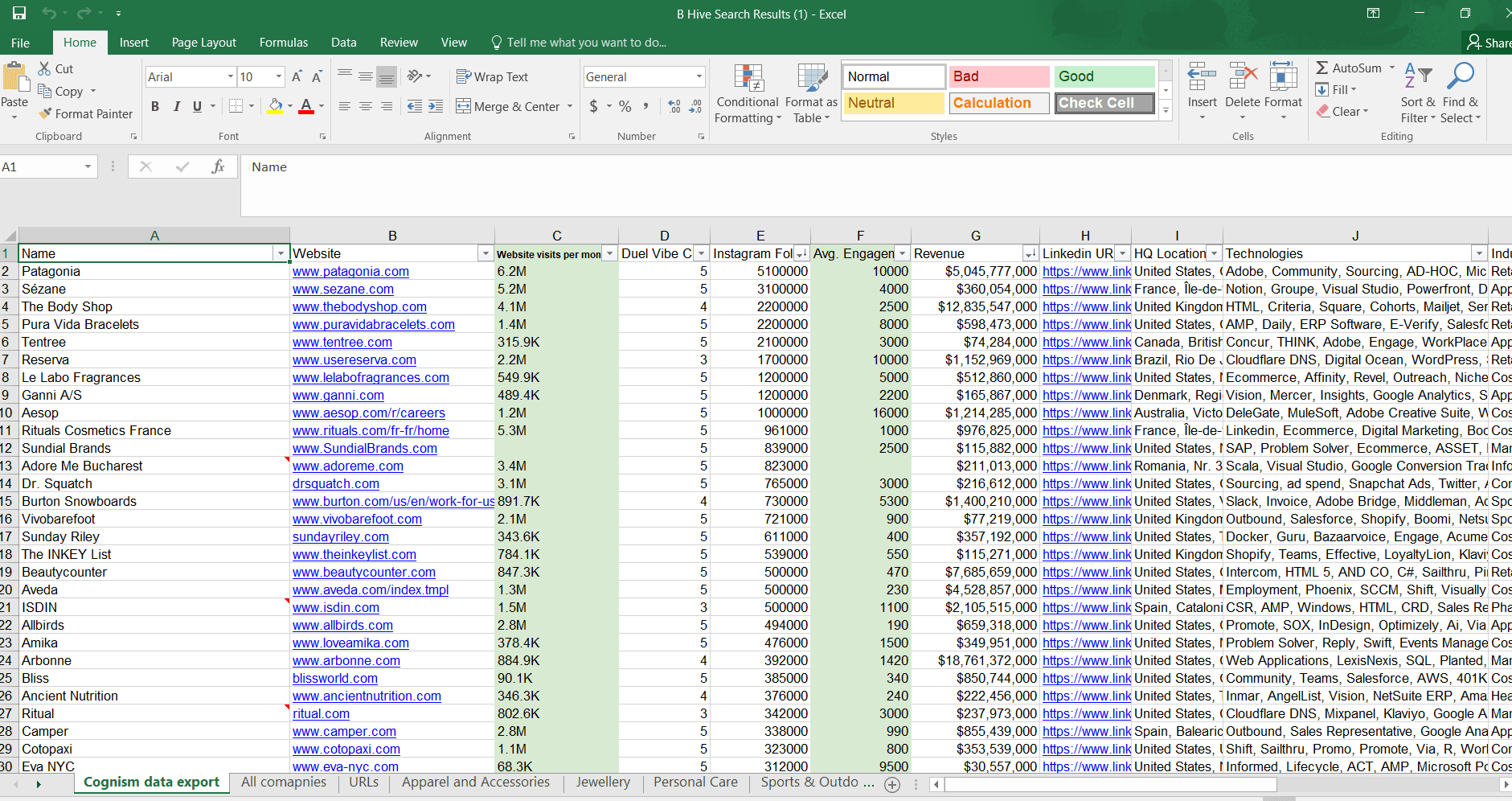Image resolution: width=1512 pixels, height=801 pixels.
Task: Apply Comma Style format
Action: click(645, 106)
